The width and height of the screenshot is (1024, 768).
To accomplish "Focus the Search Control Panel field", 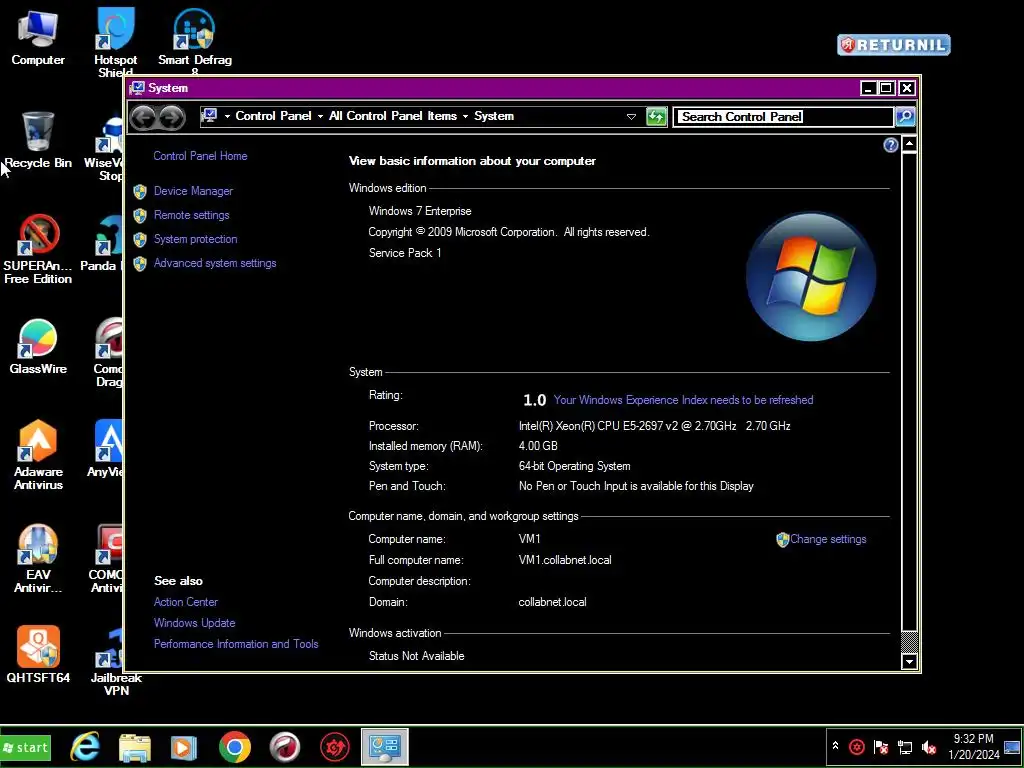I will click(x=783, y=117).
